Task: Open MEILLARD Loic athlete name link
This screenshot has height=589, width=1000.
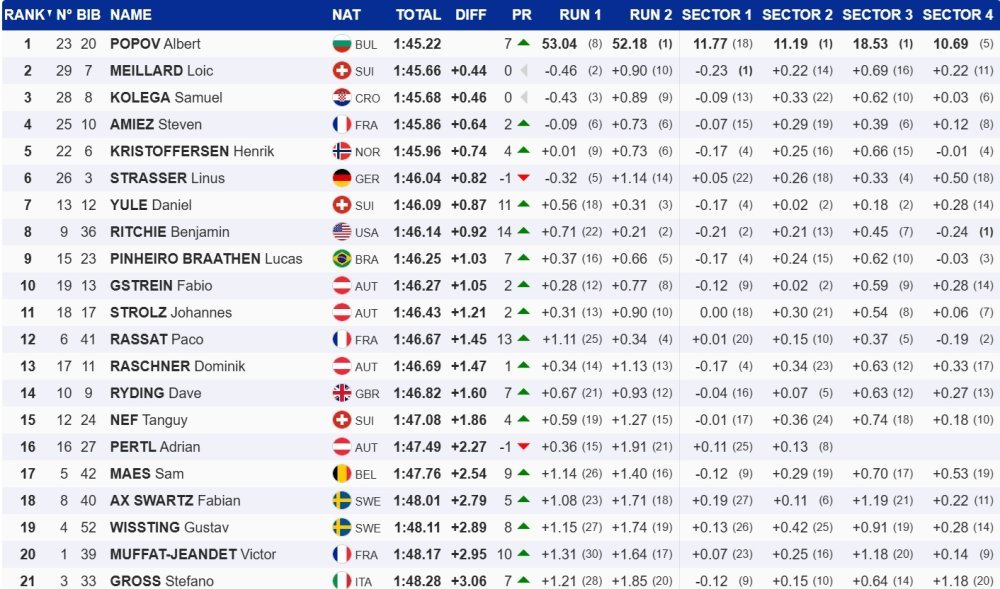Action: tap(161, 71)
